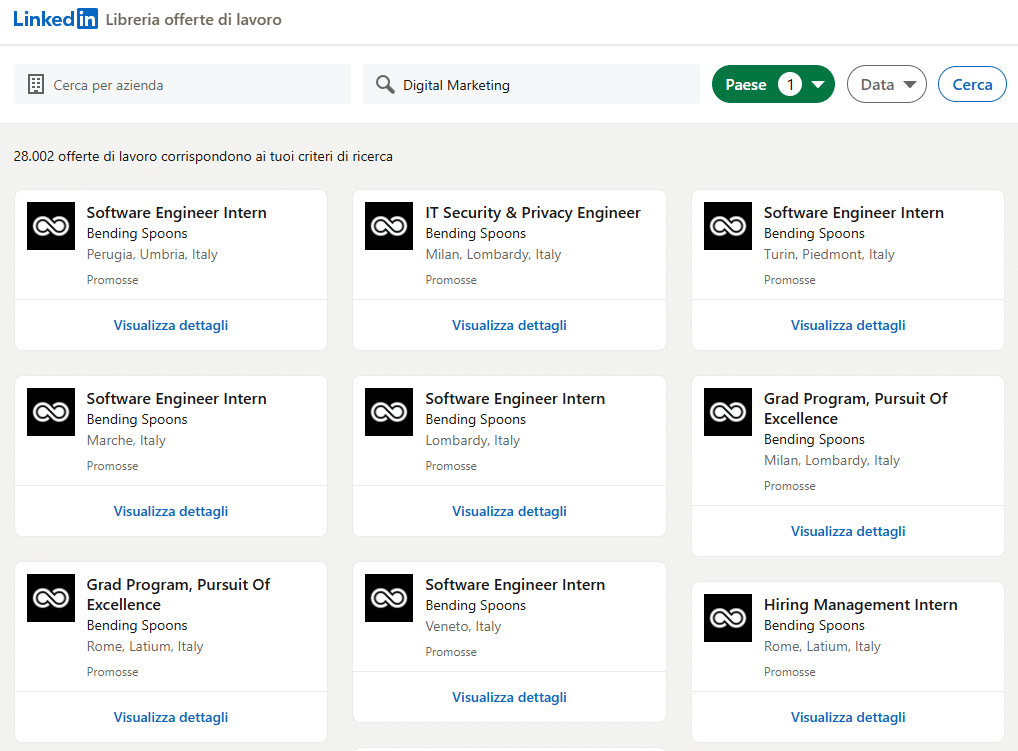1018x751 pixels.
Task: Click the LinkedIn logo in the header
Action: (x=55, y=19)
